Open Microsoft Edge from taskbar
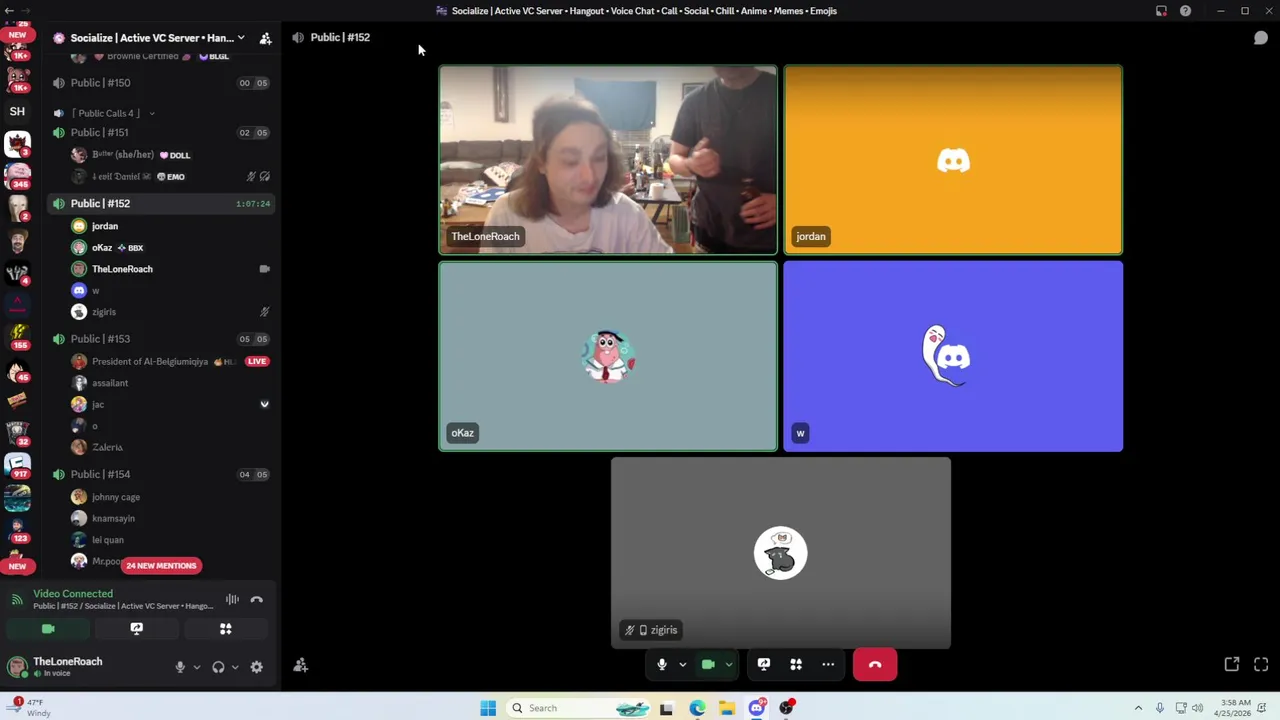Viewport: 1280px width, 720px height. (697, 708)
